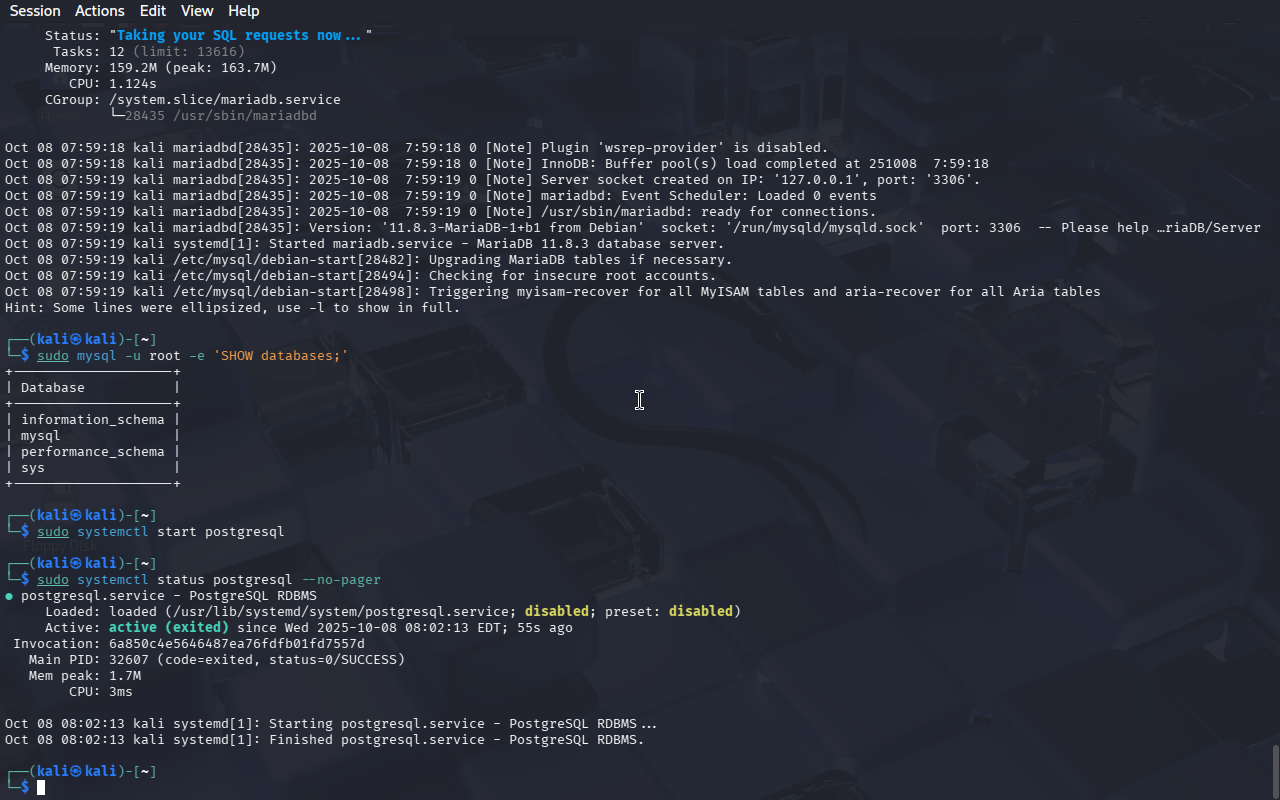Click the 'Taking your SQL requests now' status
Viewport: 1280px width, 800px height.
pyautogui.click(x=240, y=35)
